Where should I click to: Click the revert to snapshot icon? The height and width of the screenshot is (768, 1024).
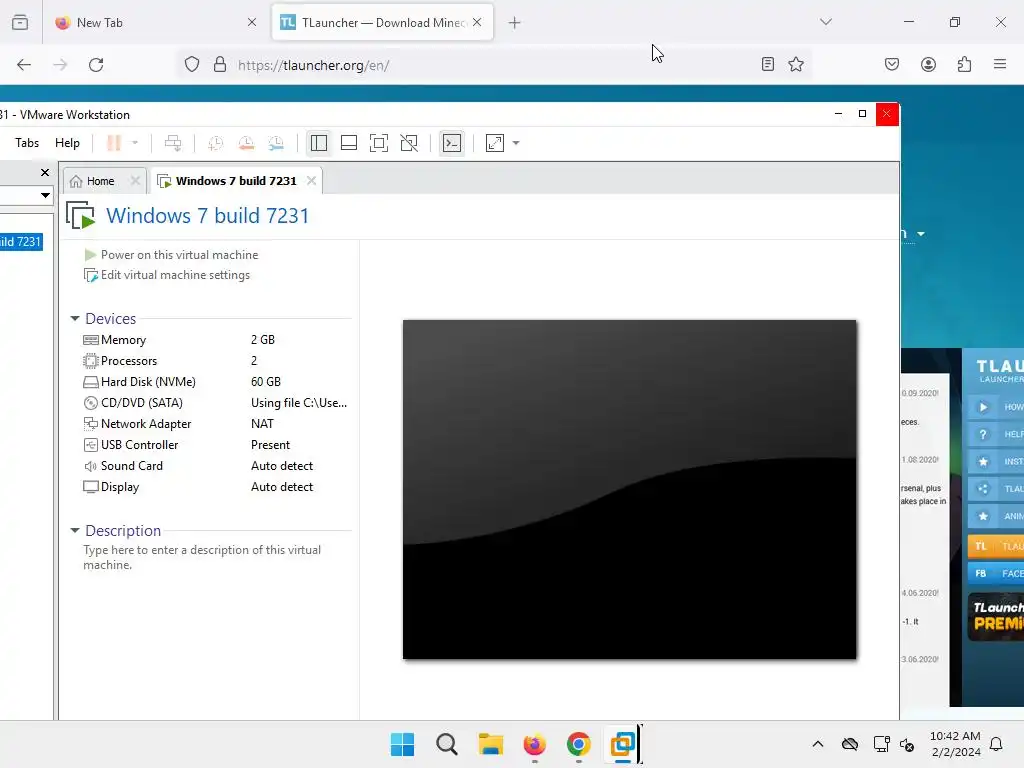pos(246,143)
